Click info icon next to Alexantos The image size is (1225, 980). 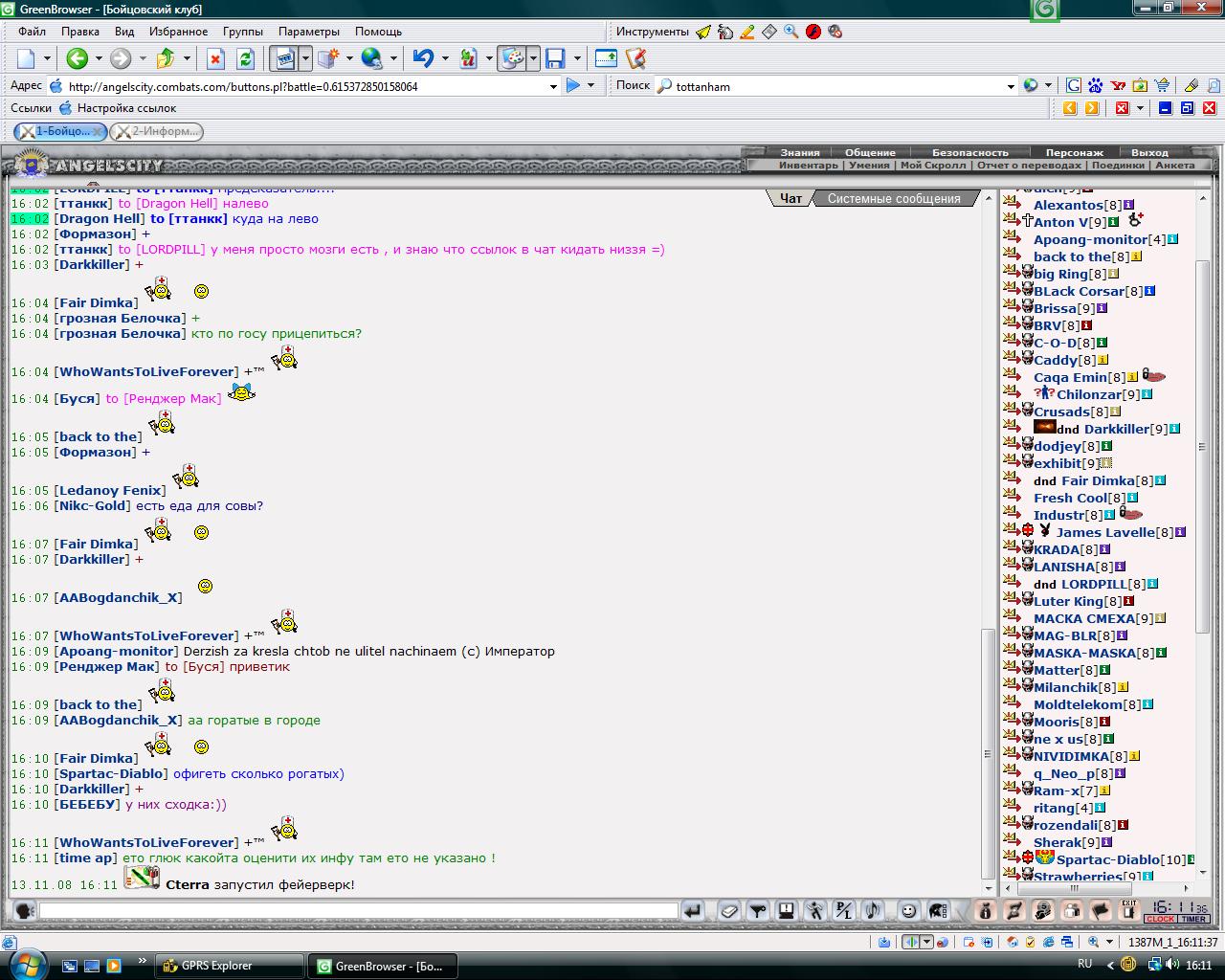[1128, 205]
